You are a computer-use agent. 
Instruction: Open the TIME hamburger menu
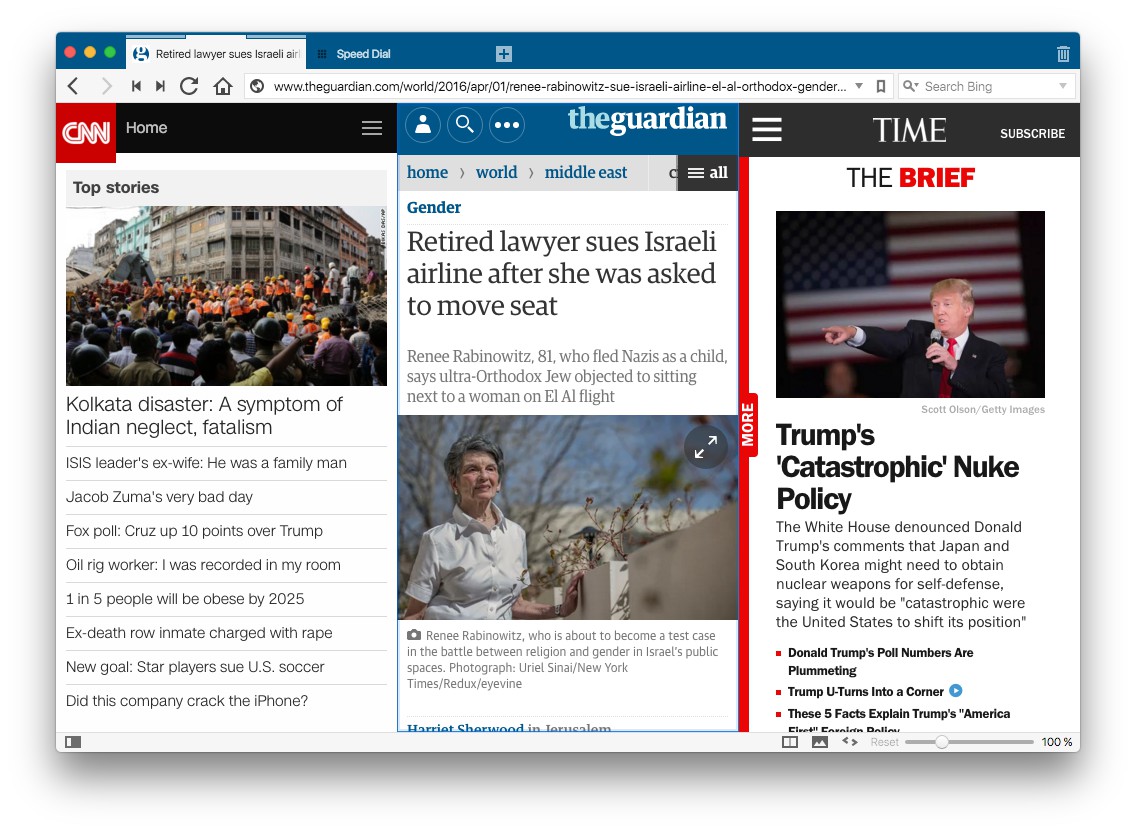(767, 130)
